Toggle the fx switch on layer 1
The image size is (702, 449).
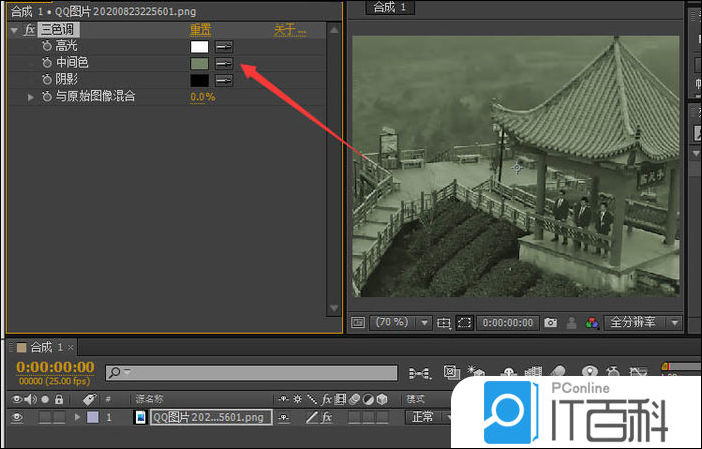[x=327, y=417]
